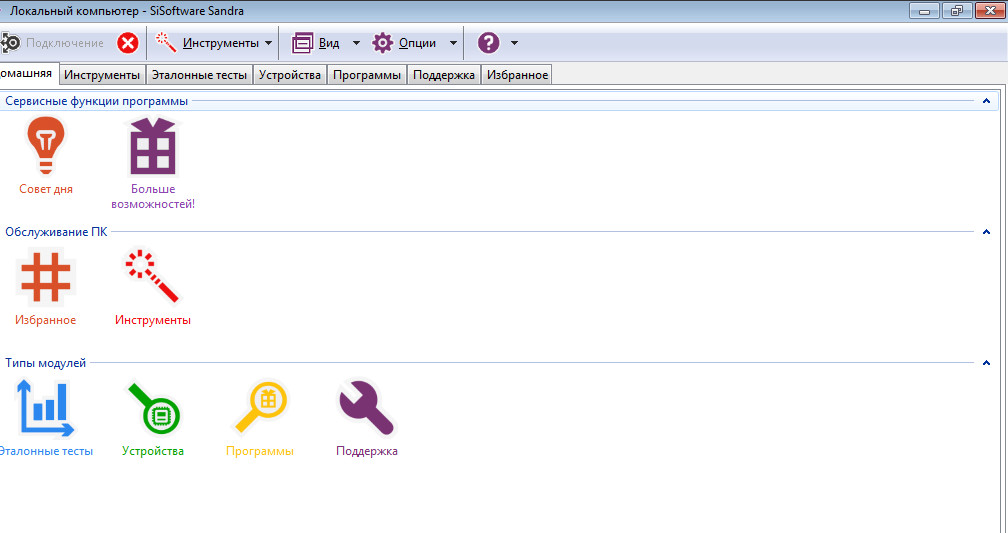Image resolution: width=1008 pixels, height=533 pixels.
Task: Open the Эталонные тесты bar chart icon
Action: point(45,408)
